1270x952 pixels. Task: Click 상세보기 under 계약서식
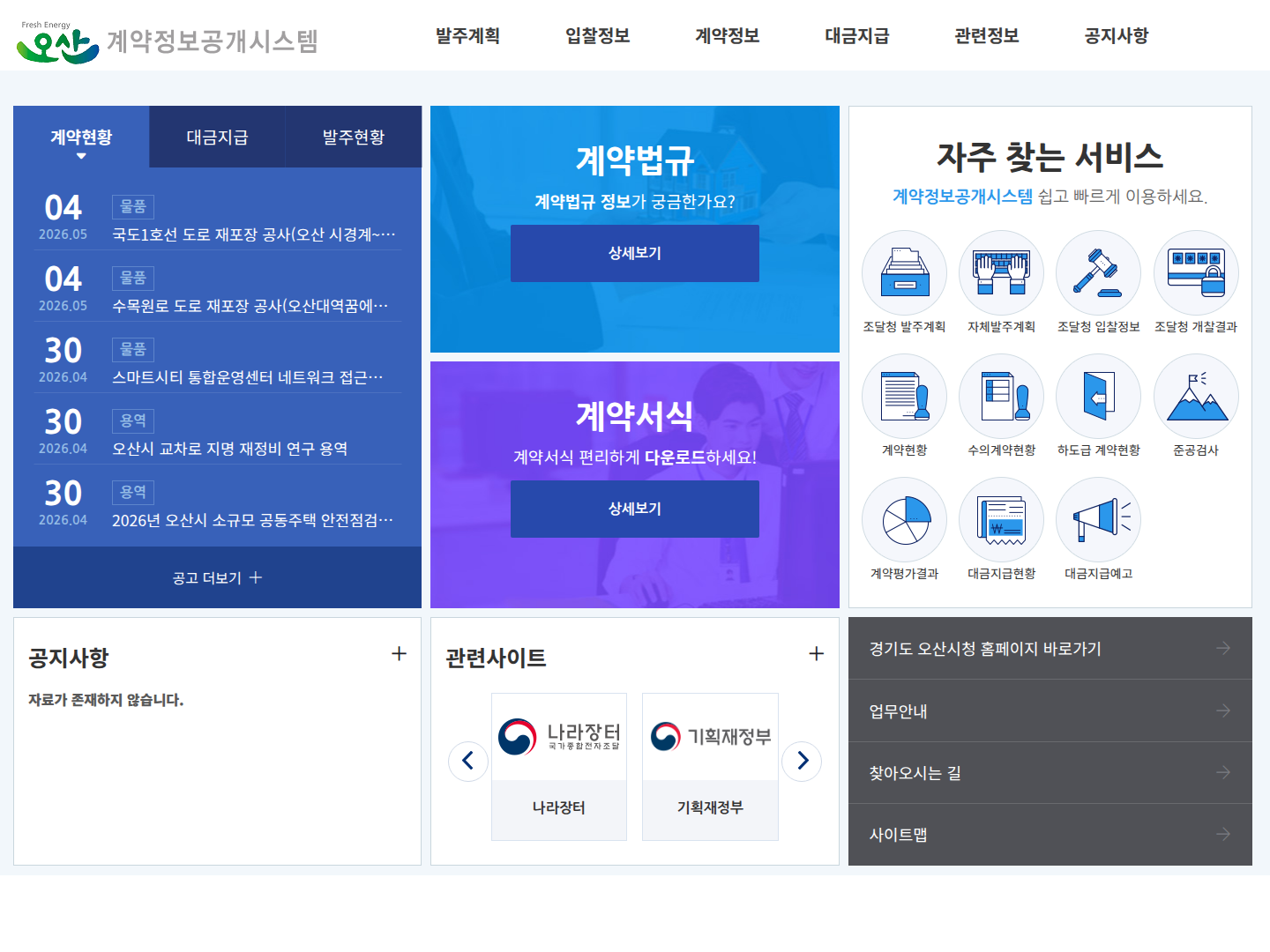pos(635,509)
